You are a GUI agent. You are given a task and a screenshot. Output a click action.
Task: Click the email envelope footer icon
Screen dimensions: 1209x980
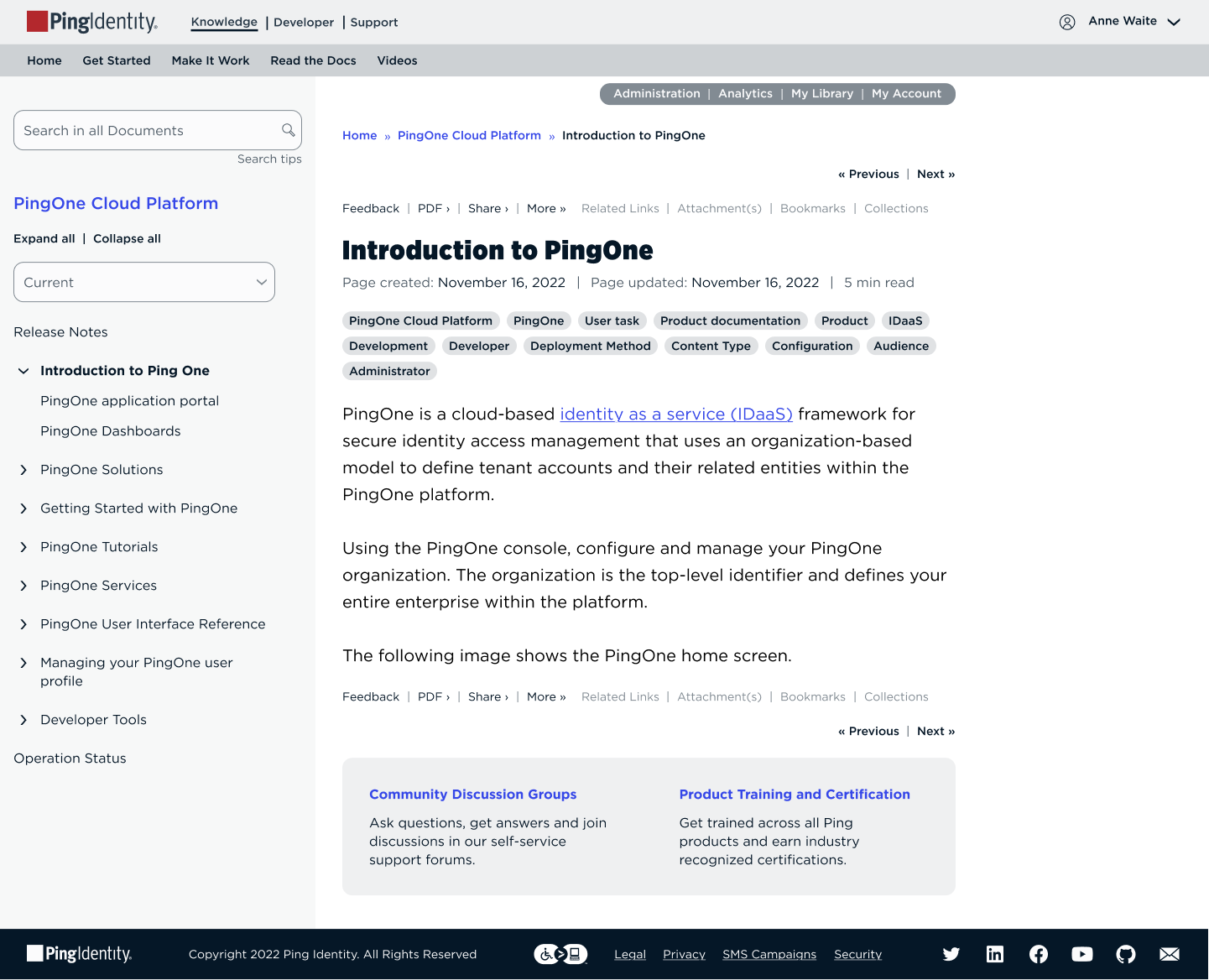1170,954
